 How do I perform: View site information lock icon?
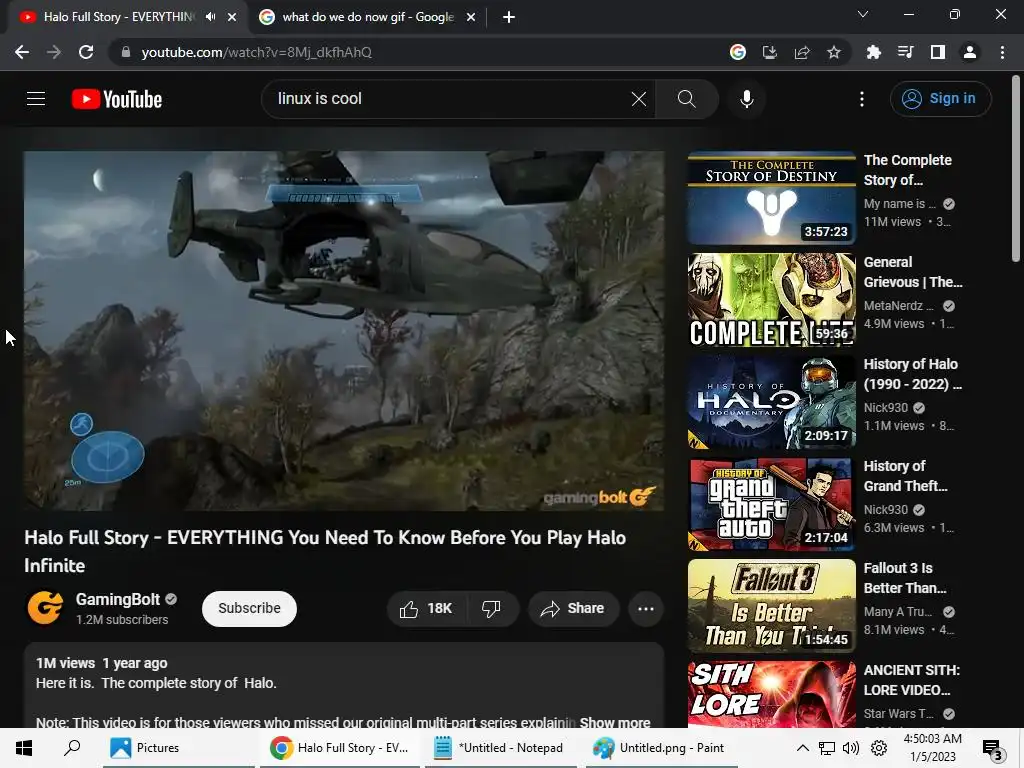click(125, 52)
